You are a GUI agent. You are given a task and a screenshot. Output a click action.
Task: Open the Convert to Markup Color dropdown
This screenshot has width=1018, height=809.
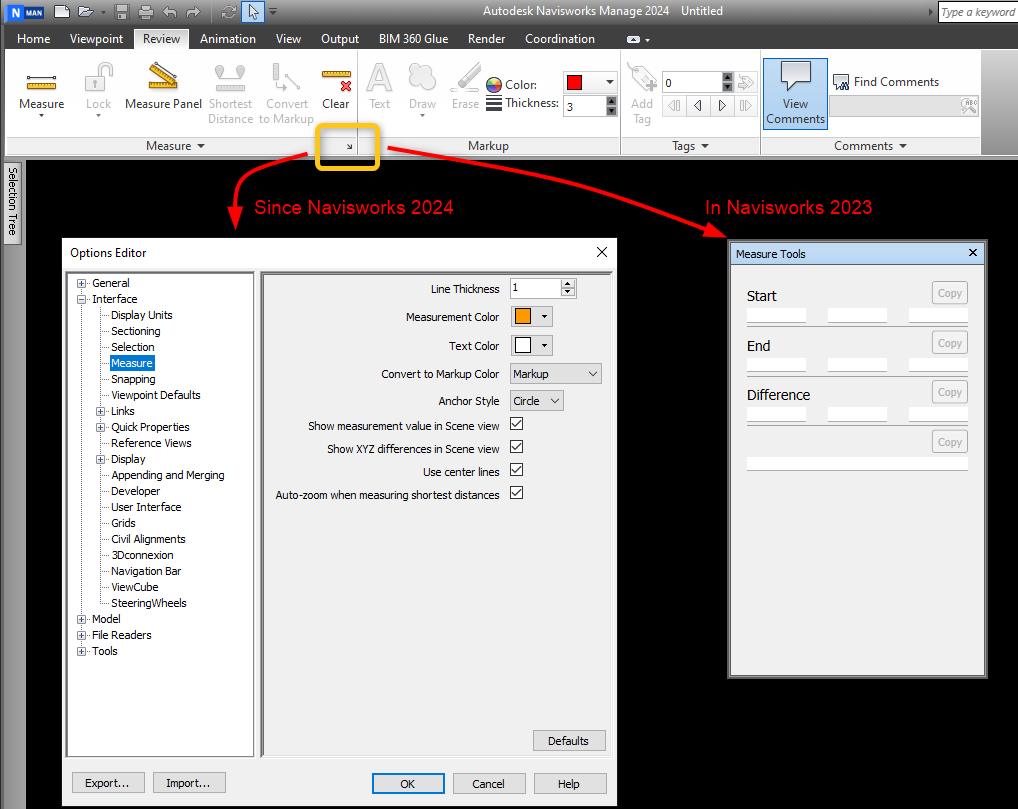click(556, 374)
